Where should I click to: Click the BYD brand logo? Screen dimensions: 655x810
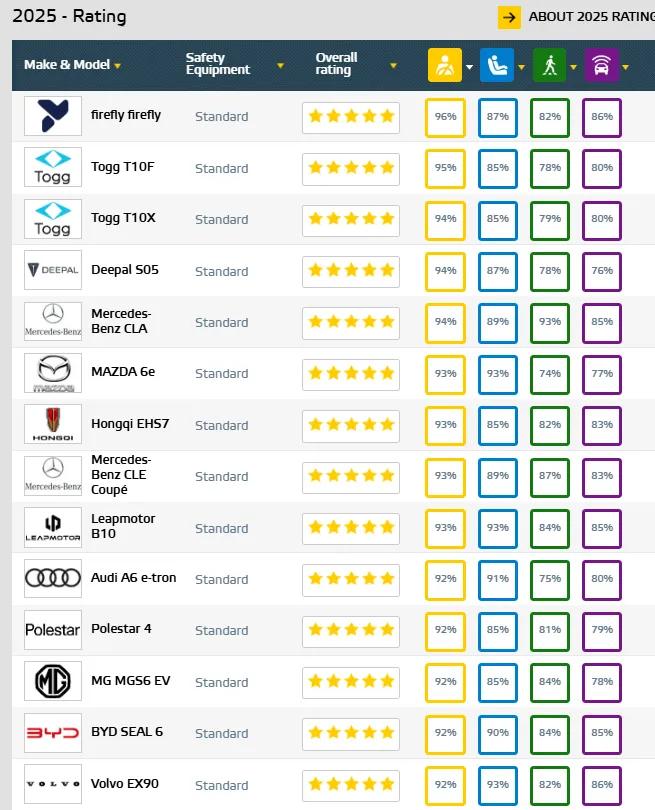[53, 733]
